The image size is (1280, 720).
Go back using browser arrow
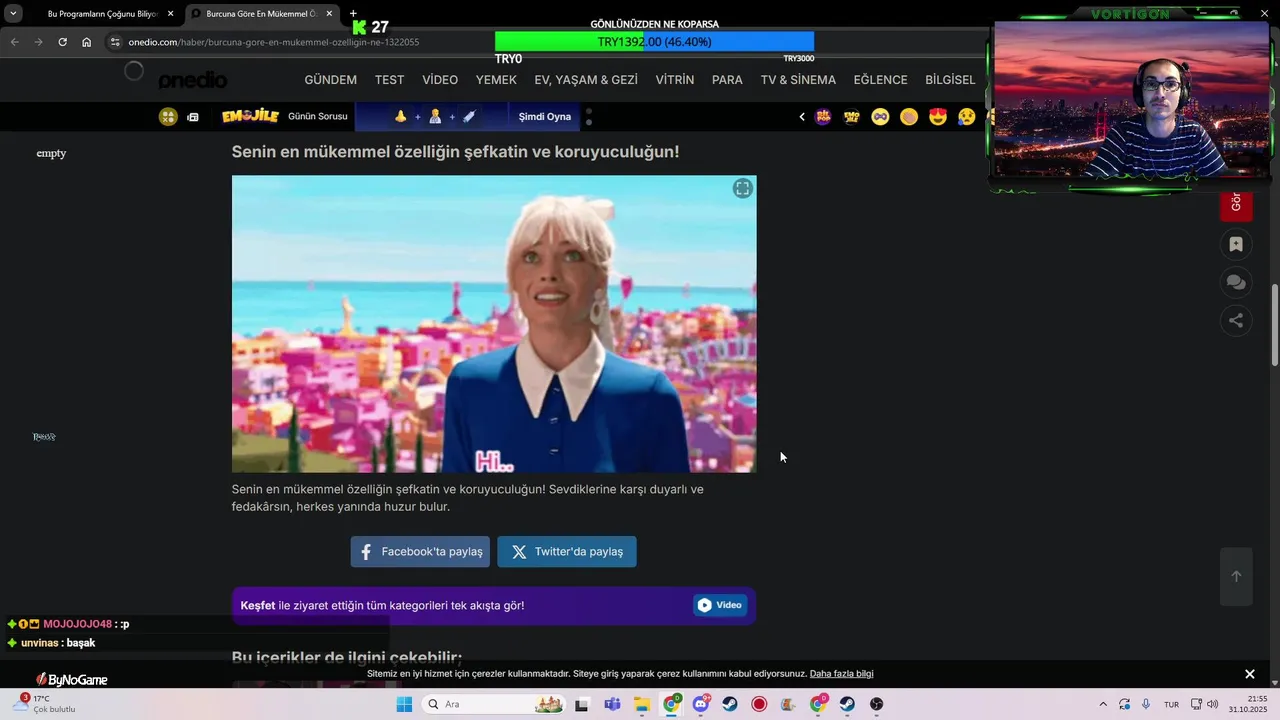point(14,42)
